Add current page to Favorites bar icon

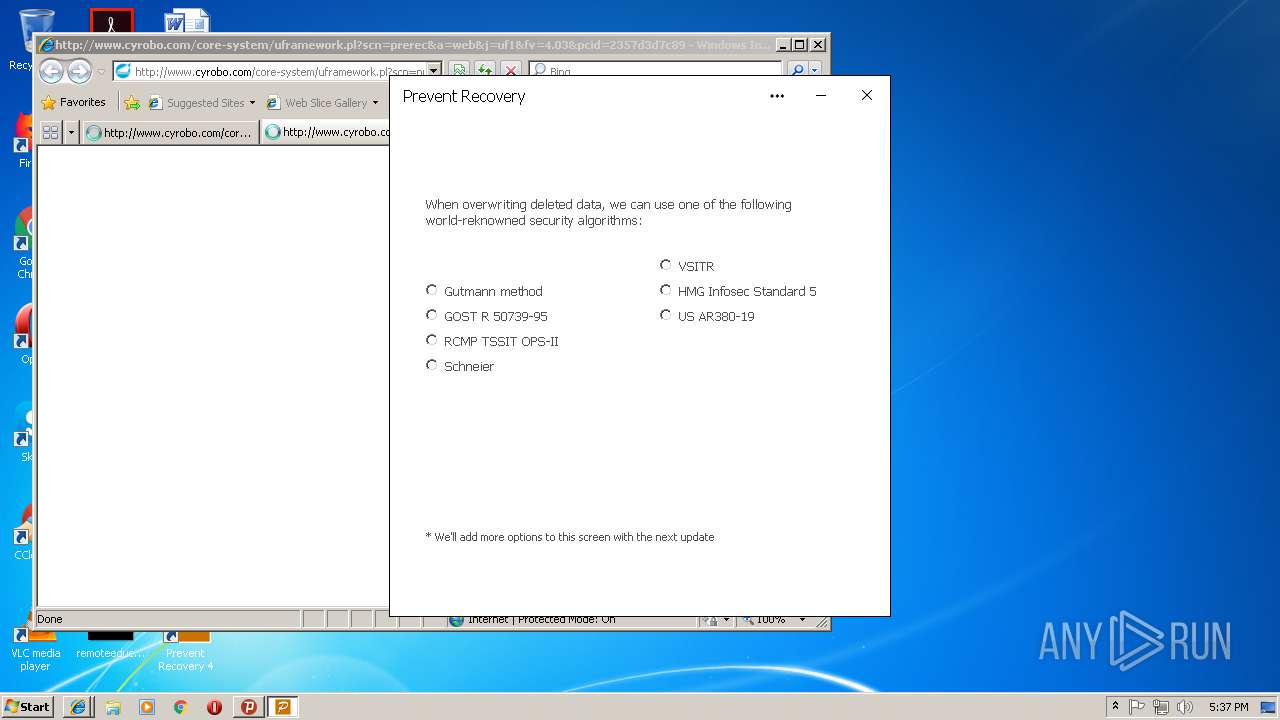point(132,102)
